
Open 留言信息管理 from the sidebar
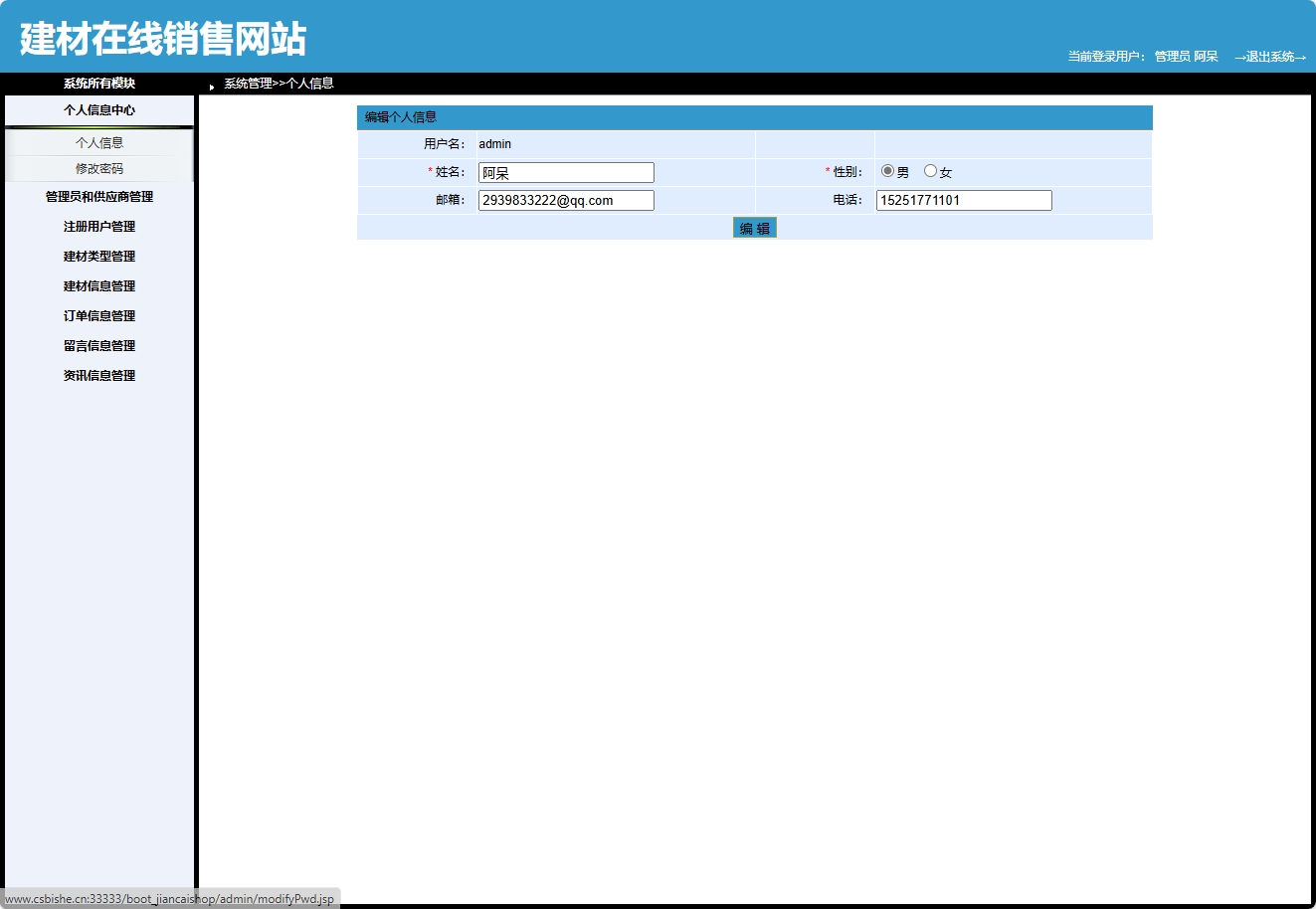[97, 345]
